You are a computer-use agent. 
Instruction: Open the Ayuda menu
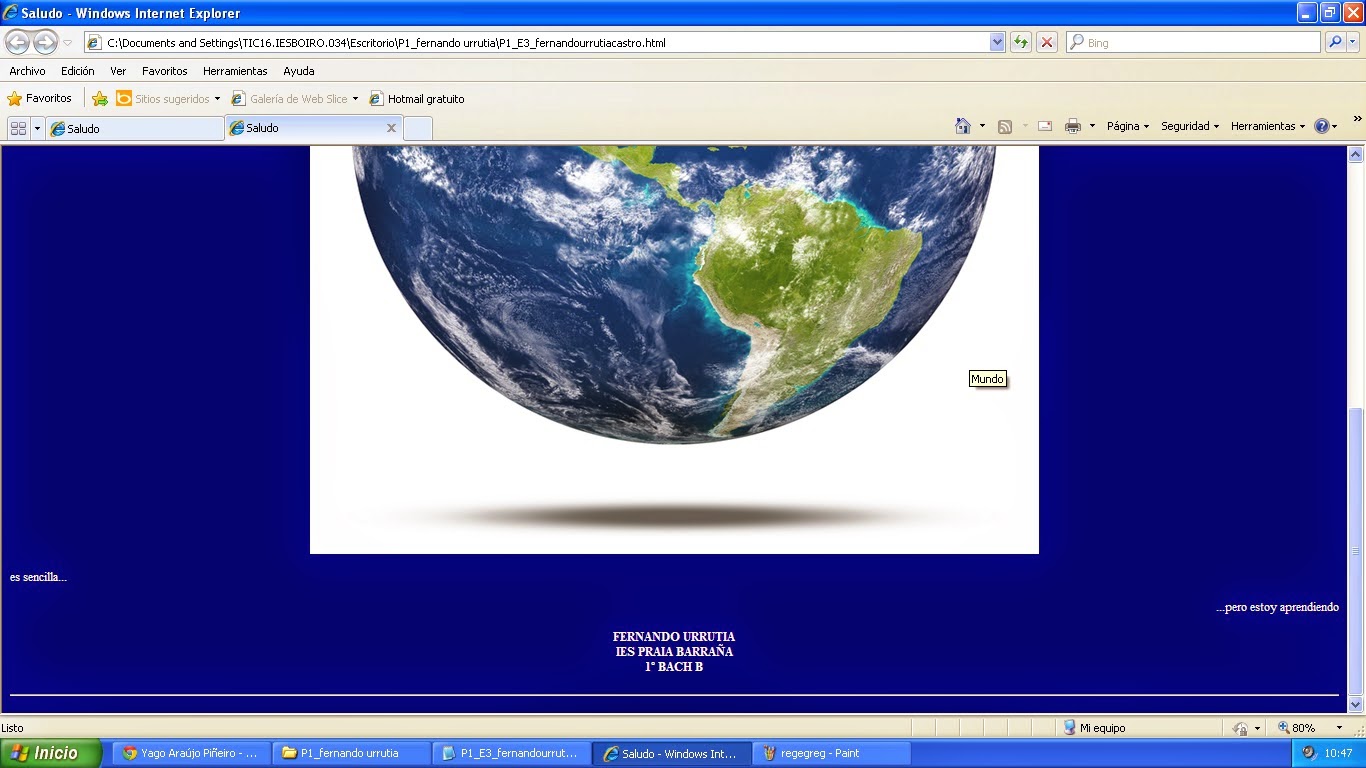coord(299,71)
